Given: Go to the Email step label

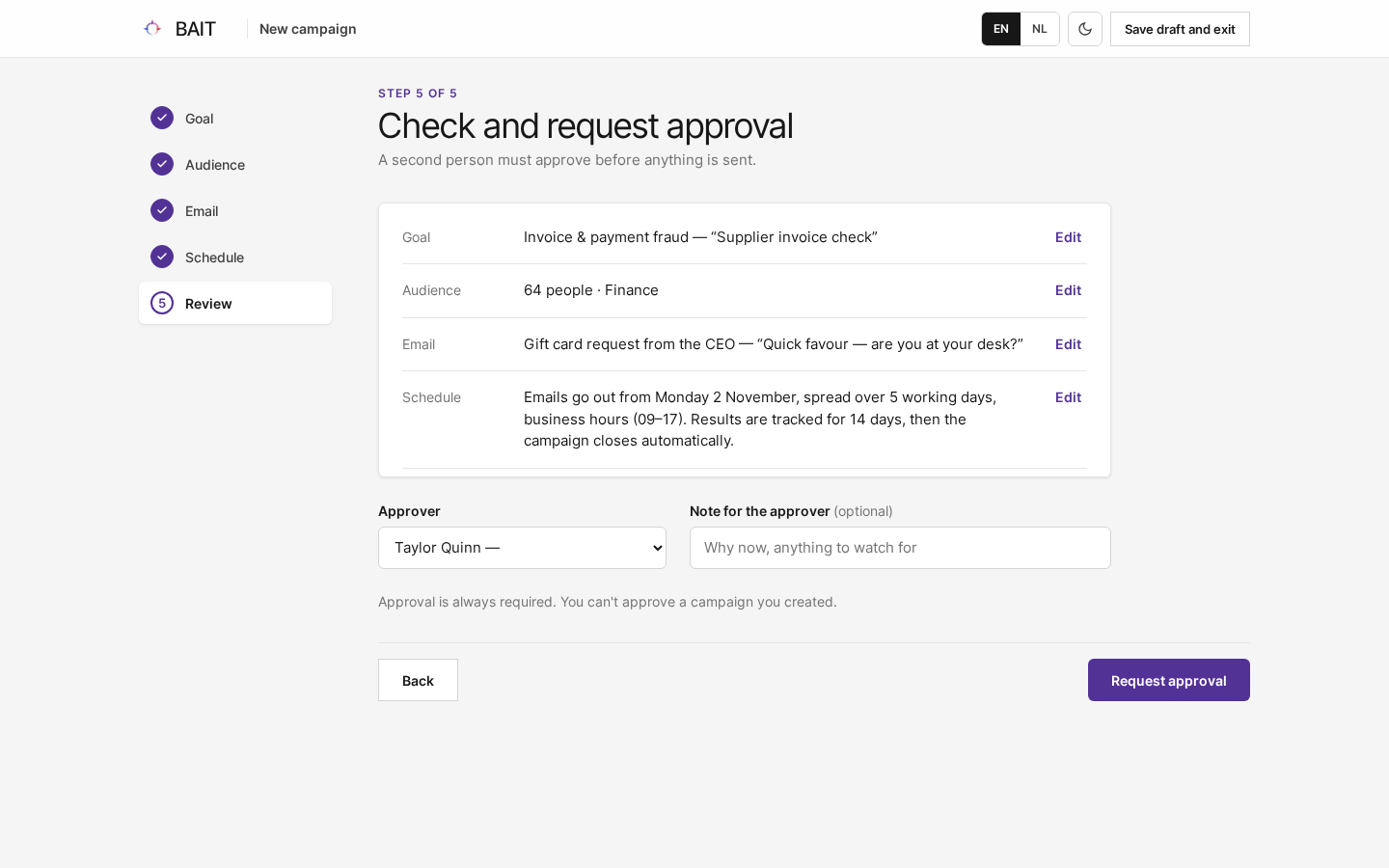Looking at the screenshot, I should tap(202, 211).
